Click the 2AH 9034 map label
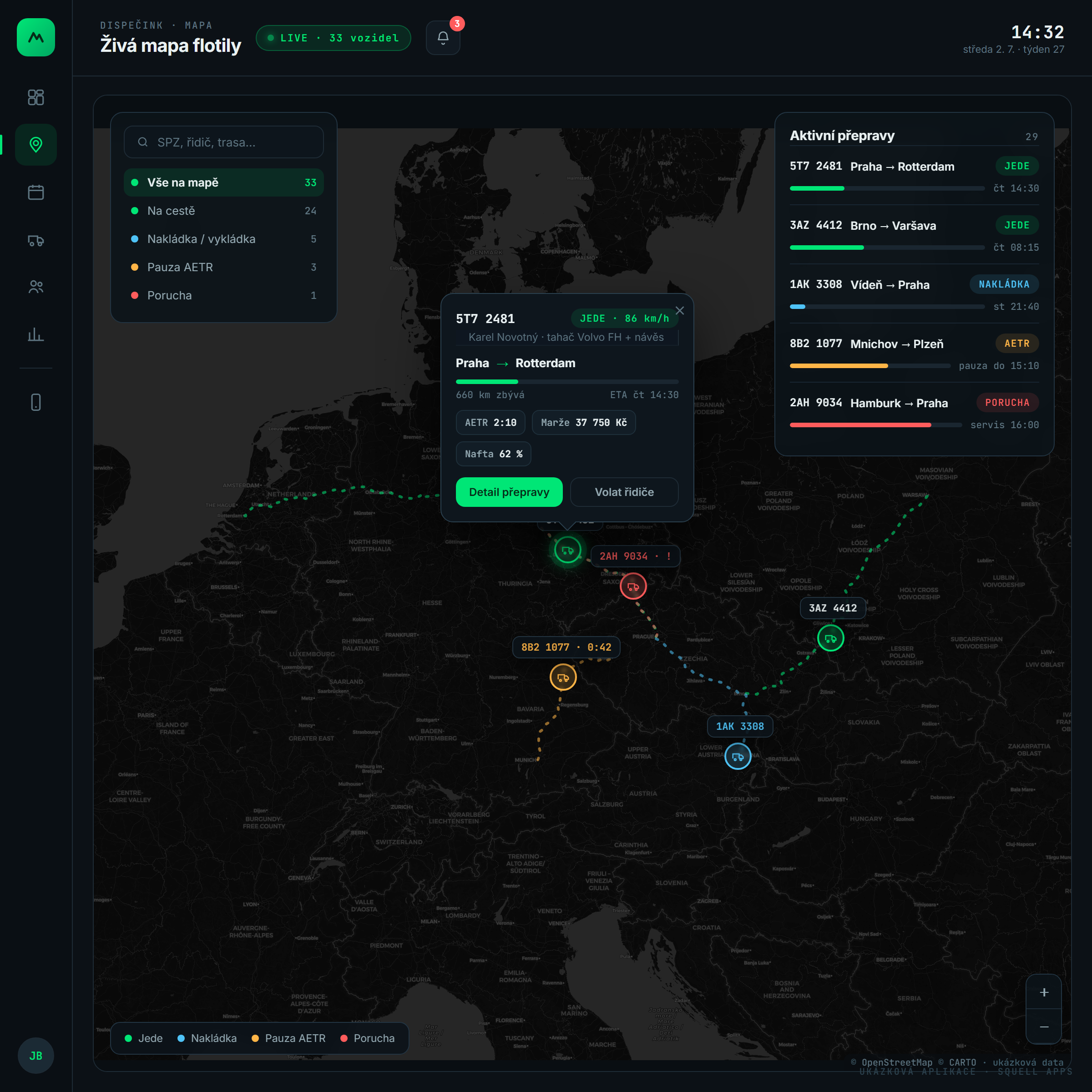This screenshot has width=1092, height=1092. tap(635, 556)
